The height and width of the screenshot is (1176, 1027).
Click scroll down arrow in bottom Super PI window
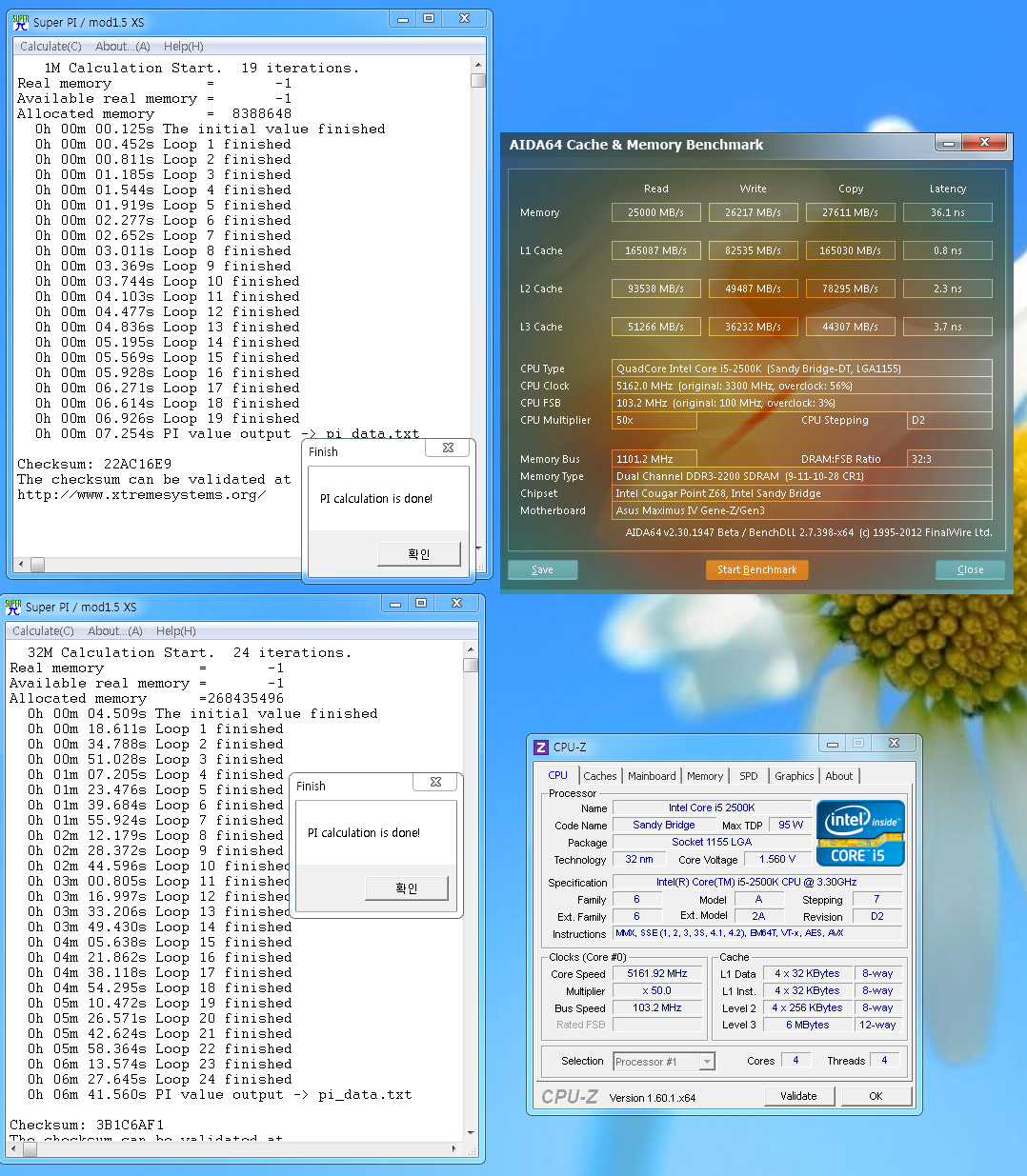[x=470, y=1133]
